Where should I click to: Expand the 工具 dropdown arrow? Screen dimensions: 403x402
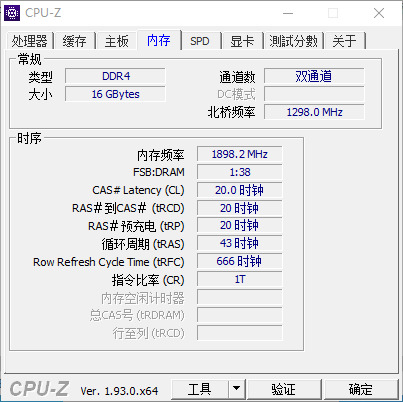point(237,389)
